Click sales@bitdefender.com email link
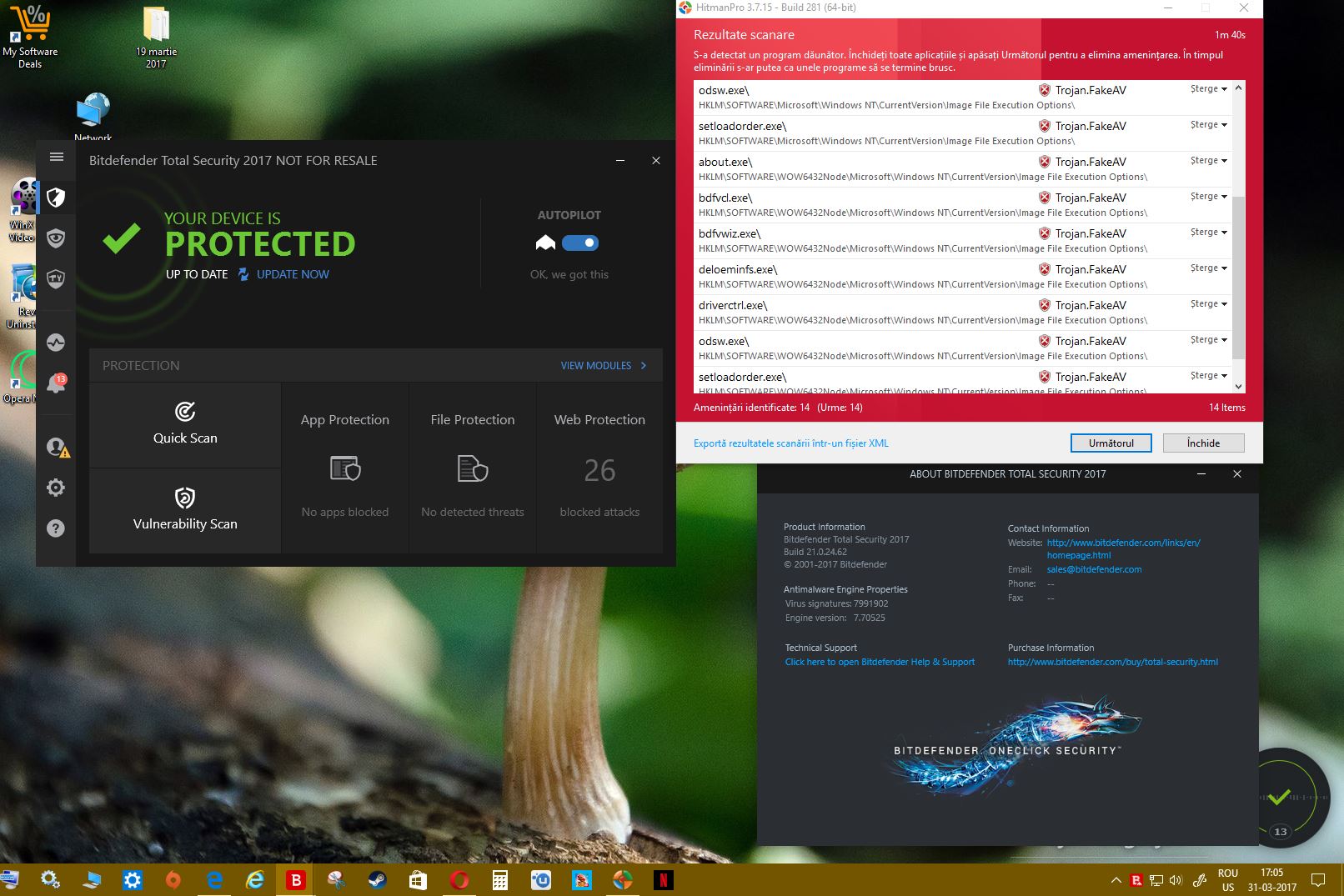The width and height of the screenshot is (1344, 896). [1094, 569]
